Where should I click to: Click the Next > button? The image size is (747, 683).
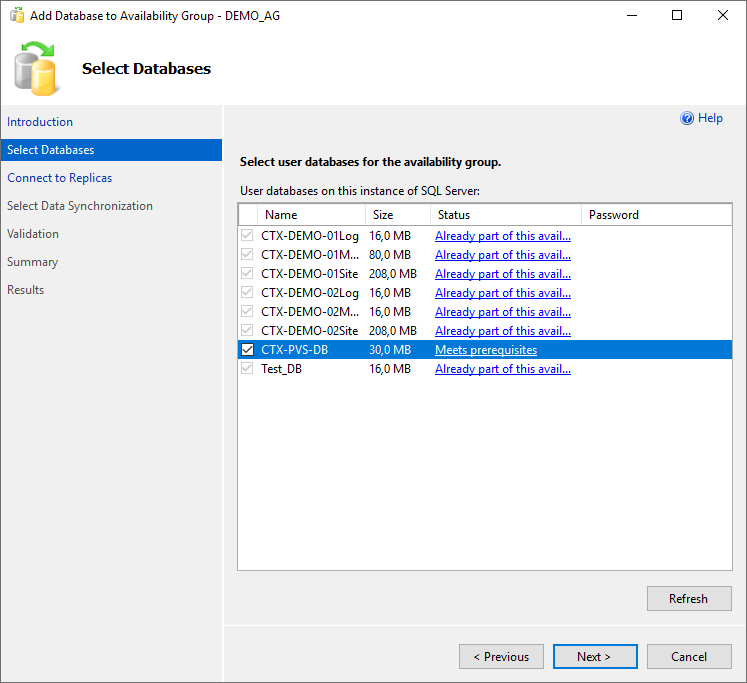595,656
